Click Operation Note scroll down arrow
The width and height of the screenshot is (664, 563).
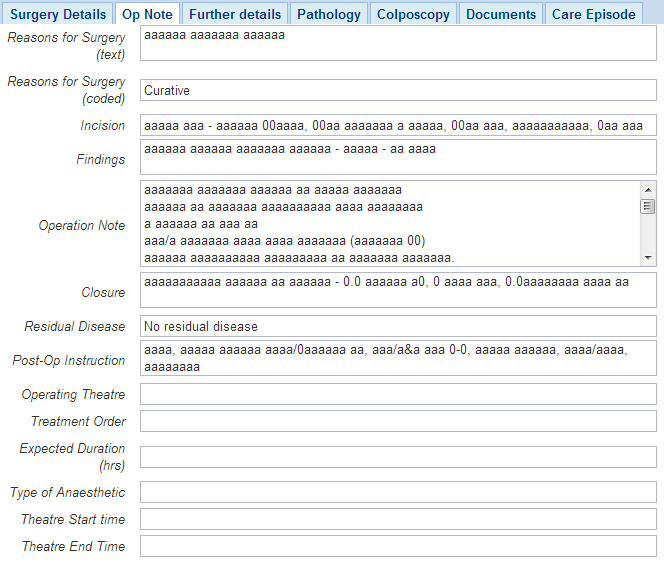[648, 257]
